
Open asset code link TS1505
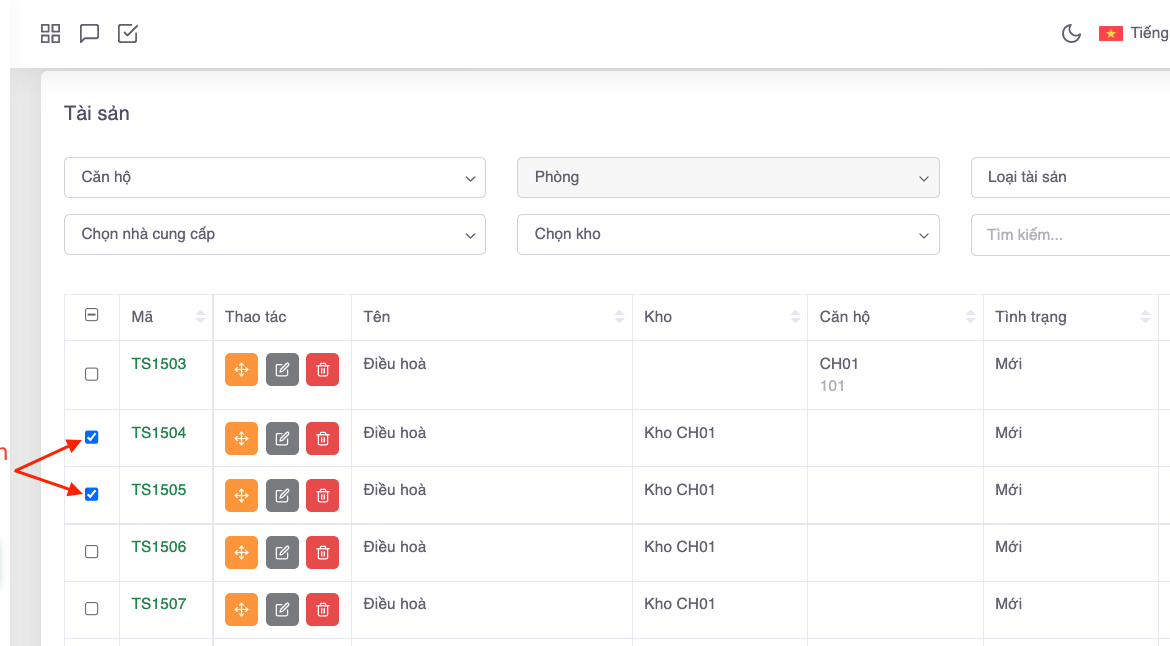click(159, 490)
